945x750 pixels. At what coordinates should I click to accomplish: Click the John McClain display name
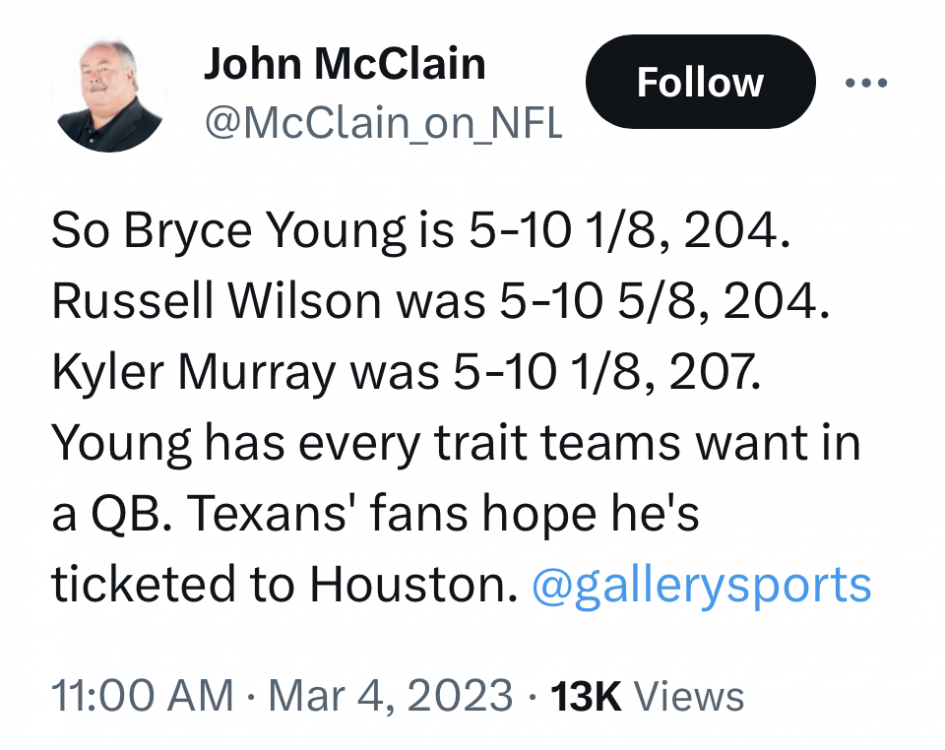[x=344, y=65]
